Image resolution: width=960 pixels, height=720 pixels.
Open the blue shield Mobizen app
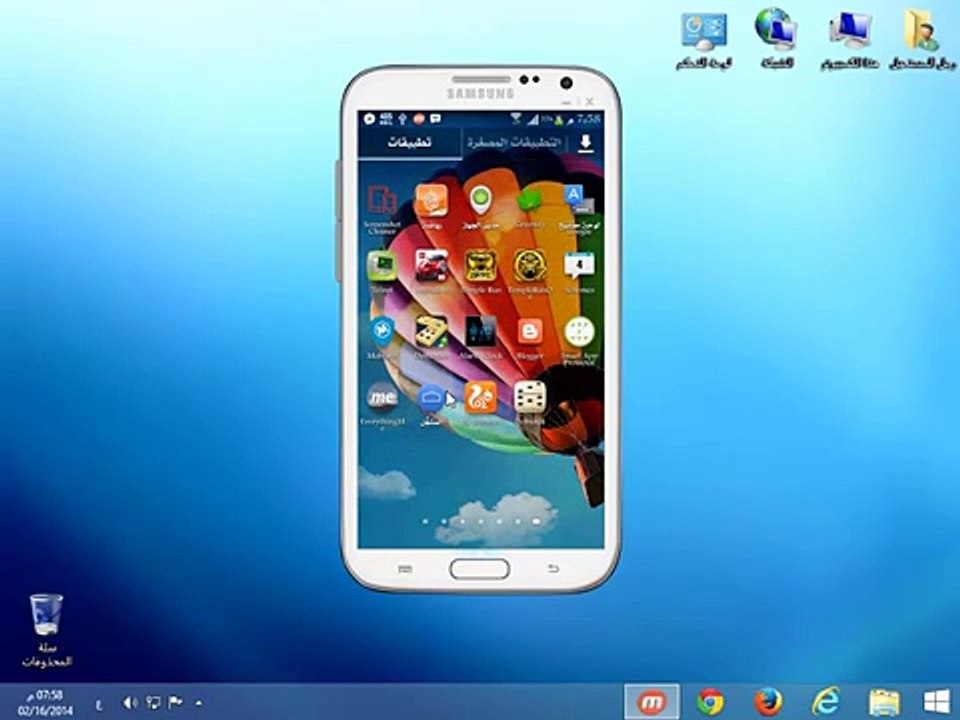pos(382,331)
